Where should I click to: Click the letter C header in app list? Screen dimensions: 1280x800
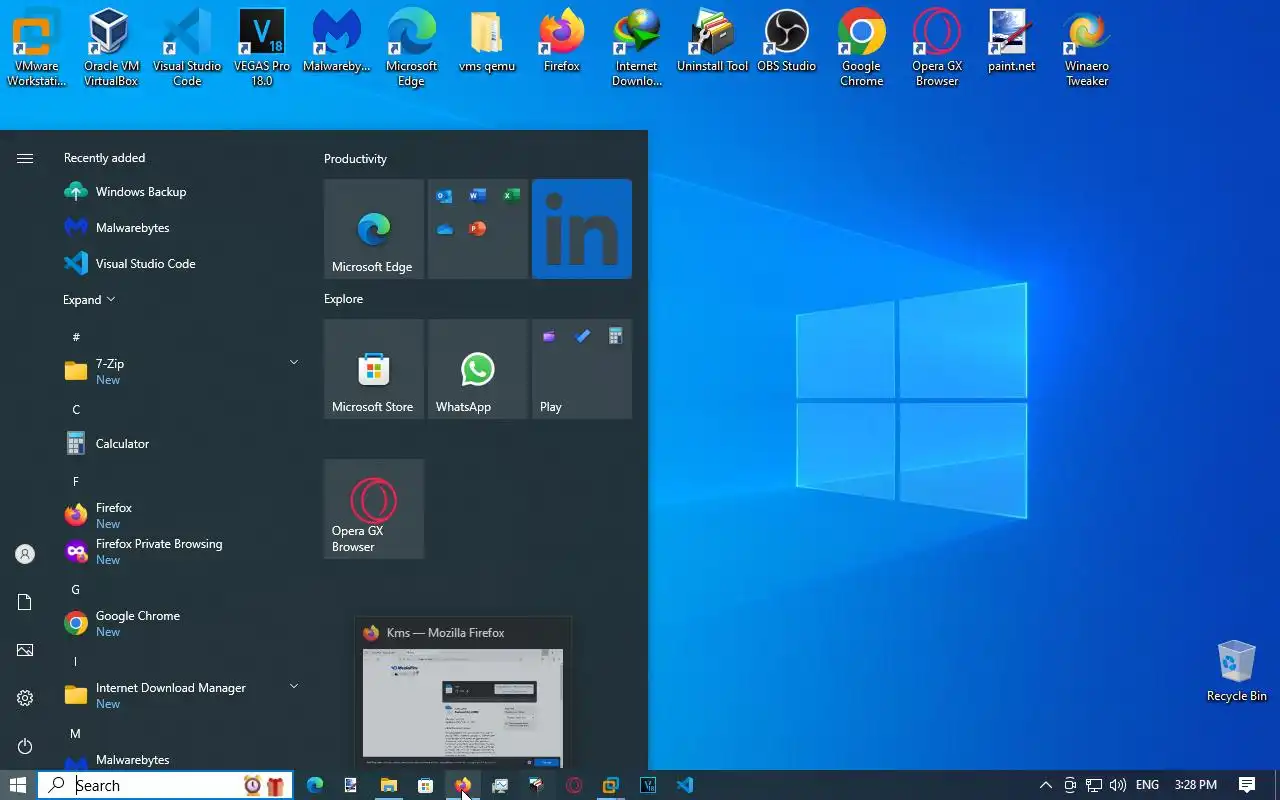coord(75,409)
